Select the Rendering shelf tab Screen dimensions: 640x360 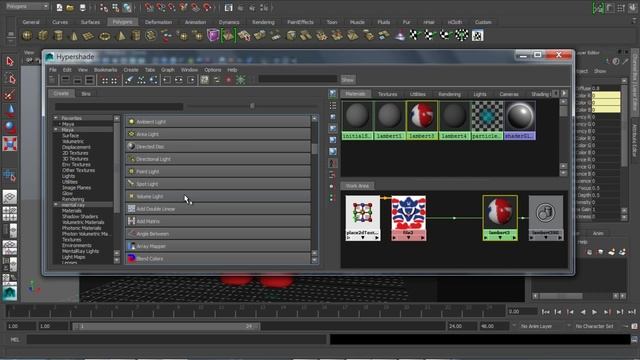(263, 22)
